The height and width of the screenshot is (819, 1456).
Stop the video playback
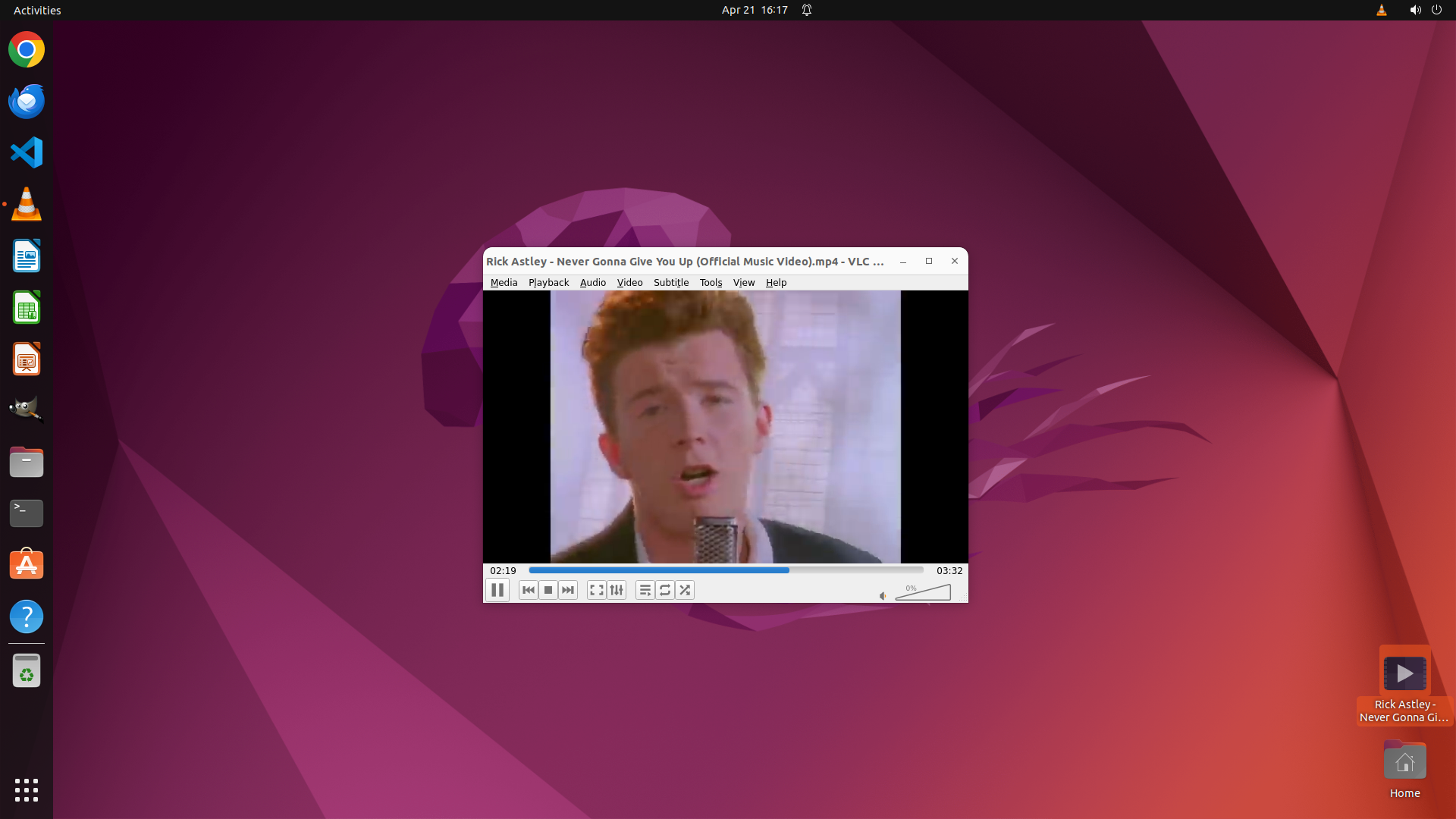click(x=548, y=590)
